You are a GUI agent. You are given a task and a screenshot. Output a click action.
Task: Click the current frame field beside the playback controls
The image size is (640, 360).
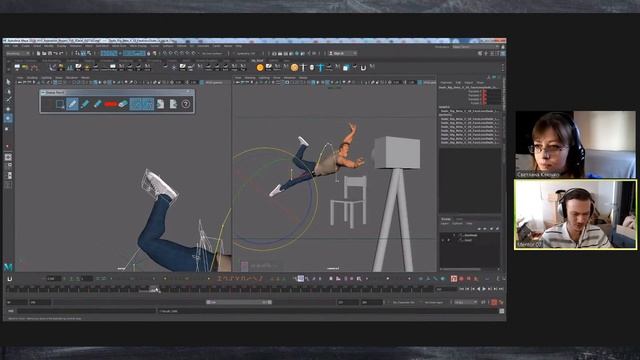pos(446,289)
